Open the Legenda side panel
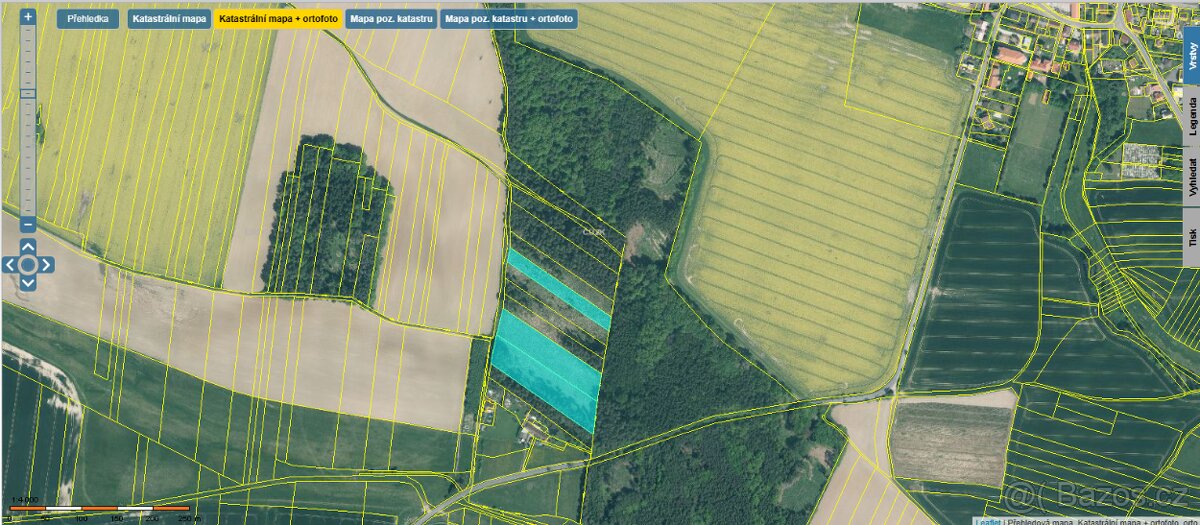 click(1192, 116)
